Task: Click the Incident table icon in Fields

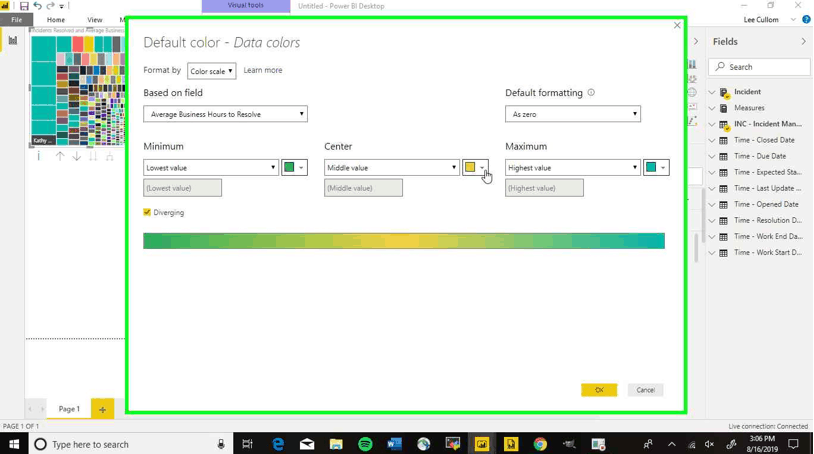Action: [724, 92]
